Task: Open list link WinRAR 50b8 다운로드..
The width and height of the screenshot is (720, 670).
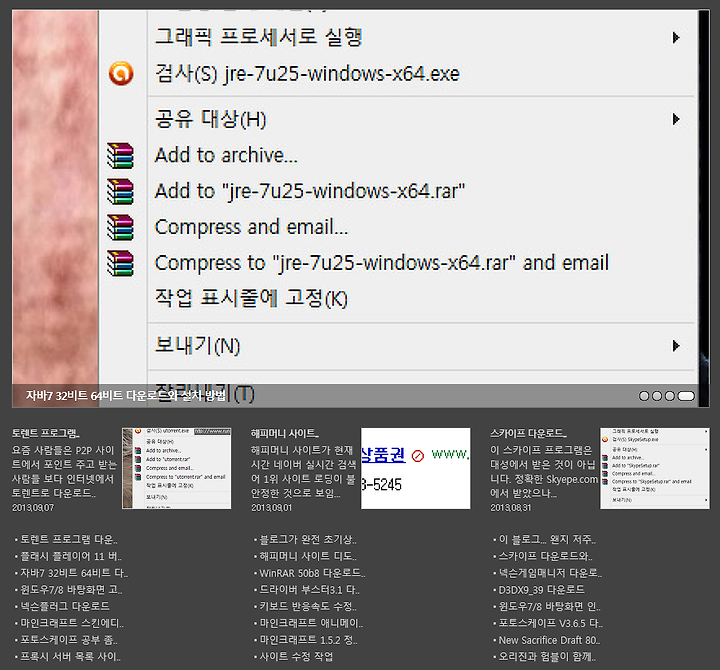Action: coord(312,573)
